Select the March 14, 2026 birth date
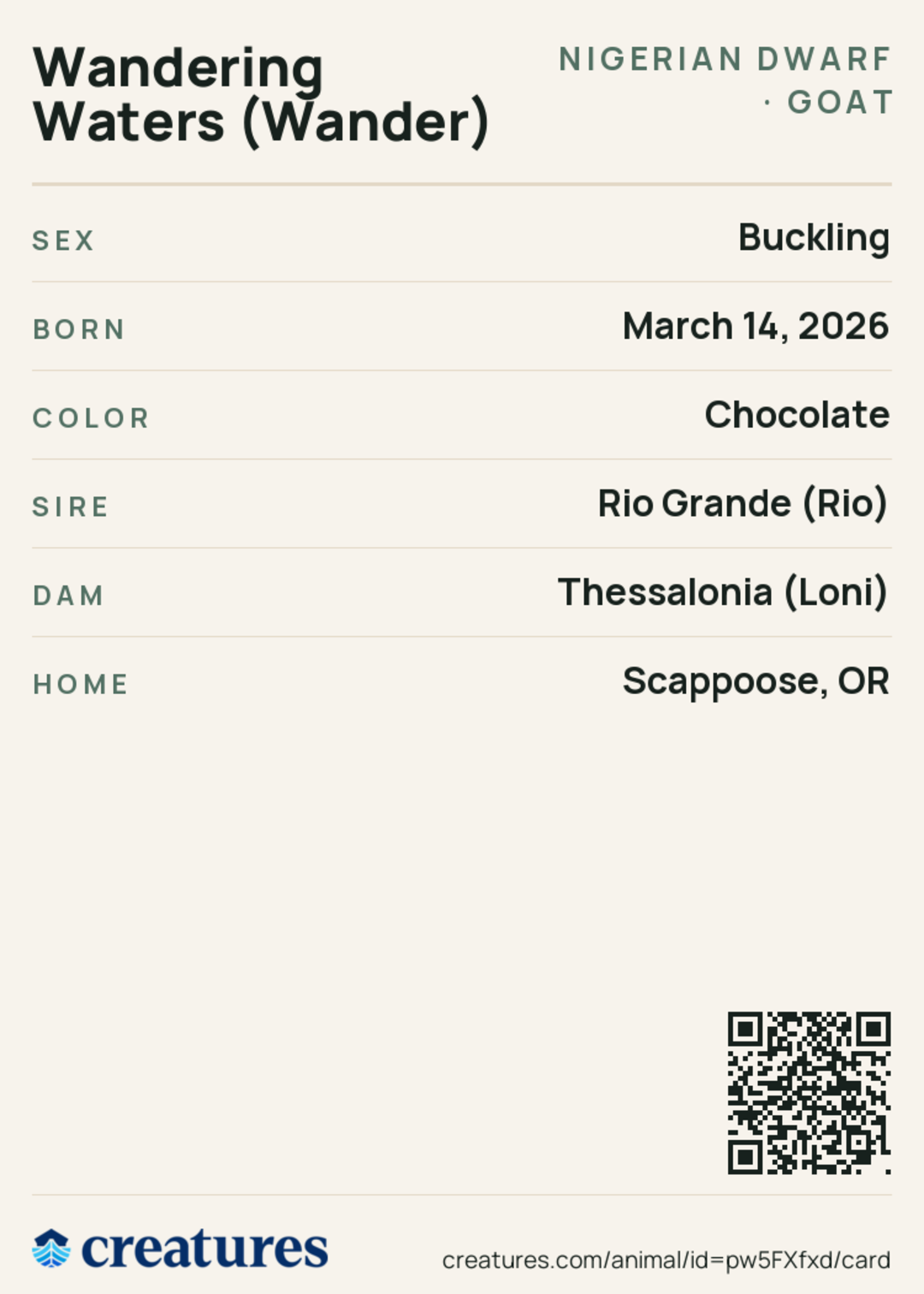The width and height of the screenshot is (924, 1294). point(756,326)
